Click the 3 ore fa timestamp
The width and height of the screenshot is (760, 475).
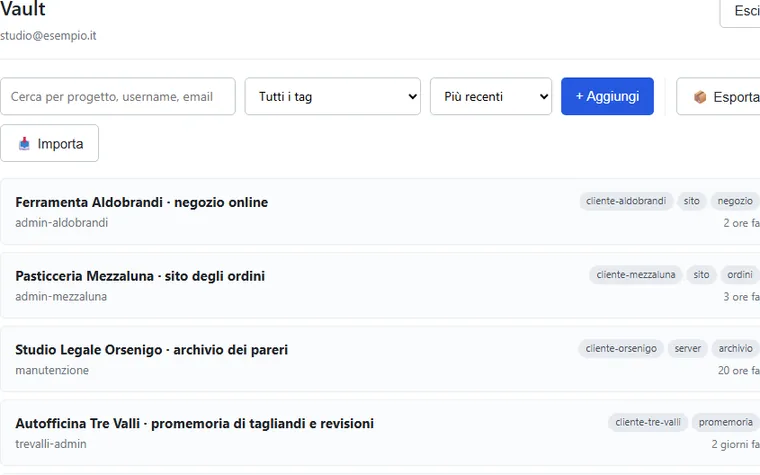(741, 297)
